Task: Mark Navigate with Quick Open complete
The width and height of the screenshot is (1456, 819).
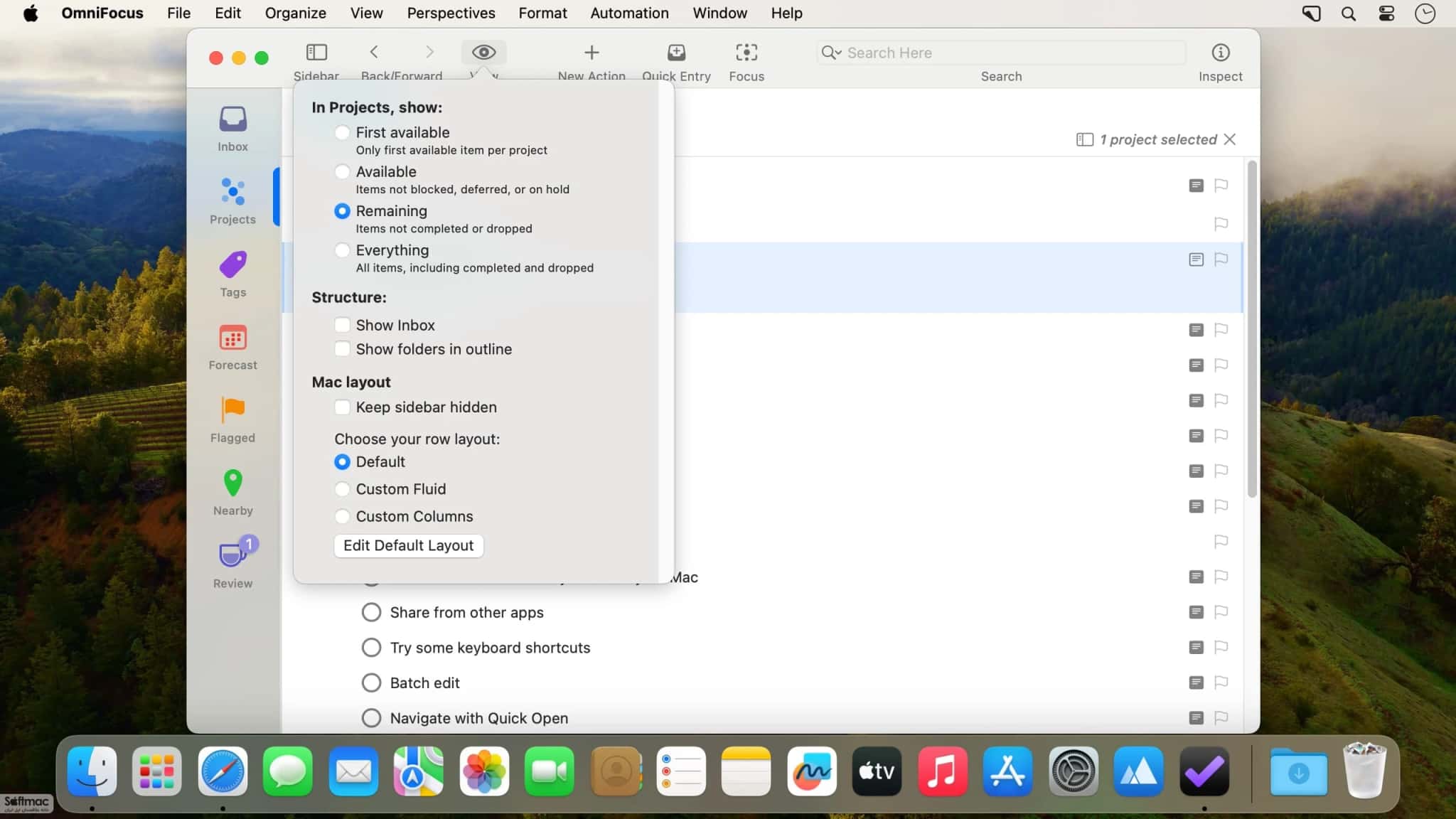Action: point(371,718)
